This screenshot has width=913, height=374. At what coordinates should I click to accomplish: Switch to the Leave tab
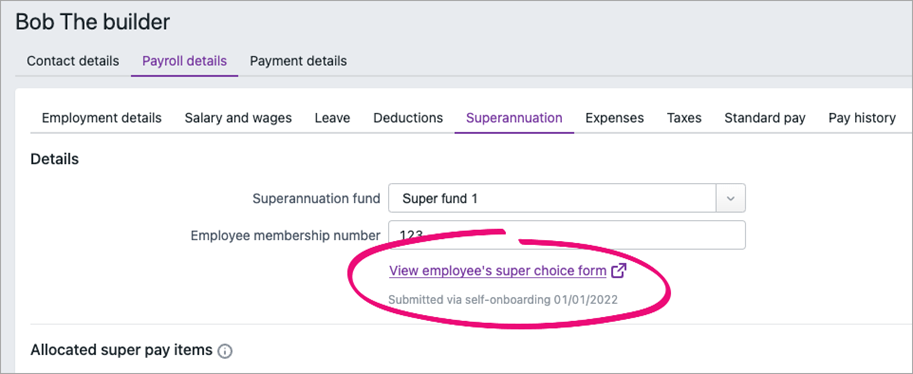tap(332, 118)
